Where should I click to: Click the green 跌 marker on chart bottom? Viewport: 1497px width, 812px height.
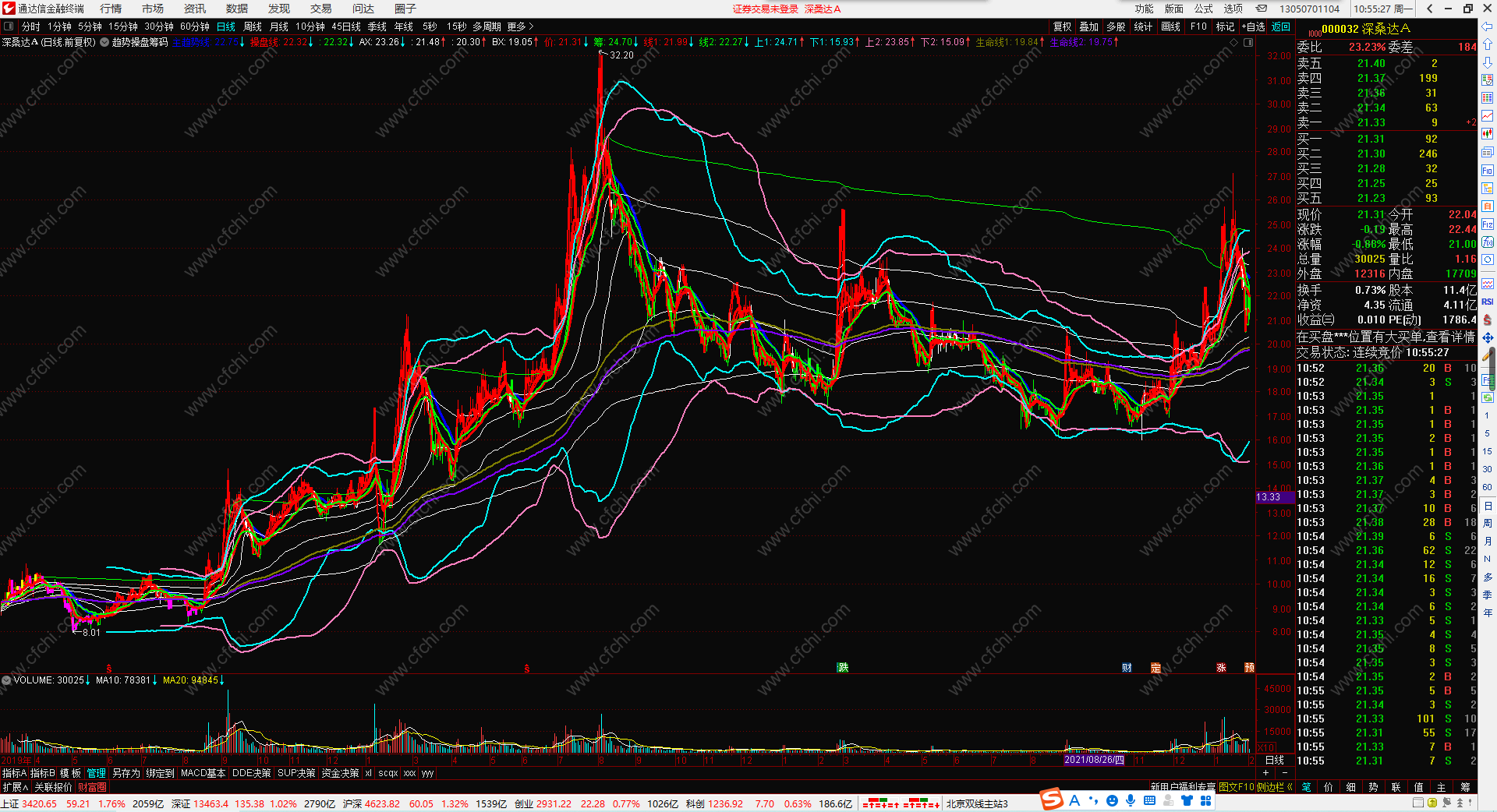click(x=843, y=668)
